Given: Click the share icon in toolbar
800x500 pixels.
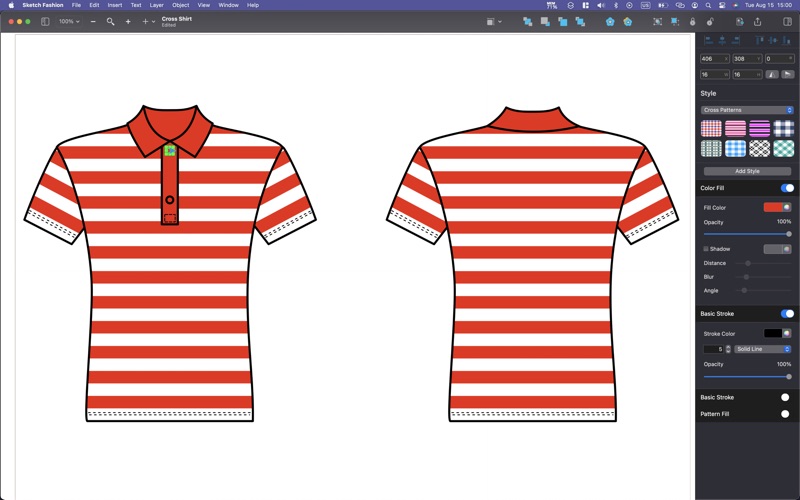Looking at the screenshot, I should click(x=757, y=21).
